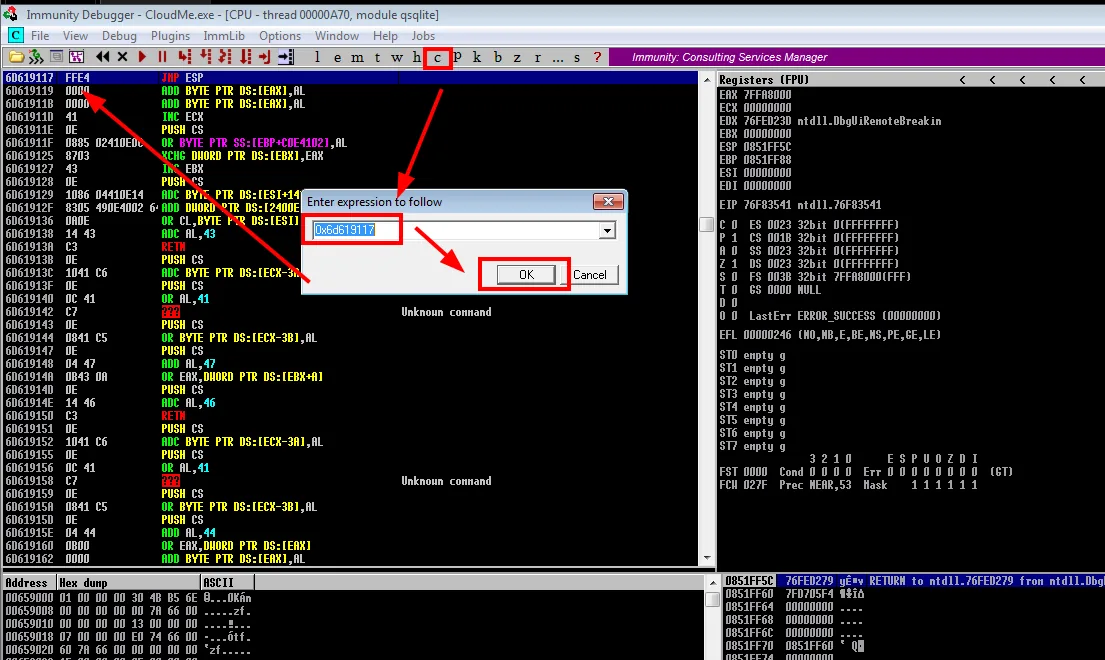Click the ASCII column header in dump pane
The height and width of the screenshot is (660, 1105).
227,583
